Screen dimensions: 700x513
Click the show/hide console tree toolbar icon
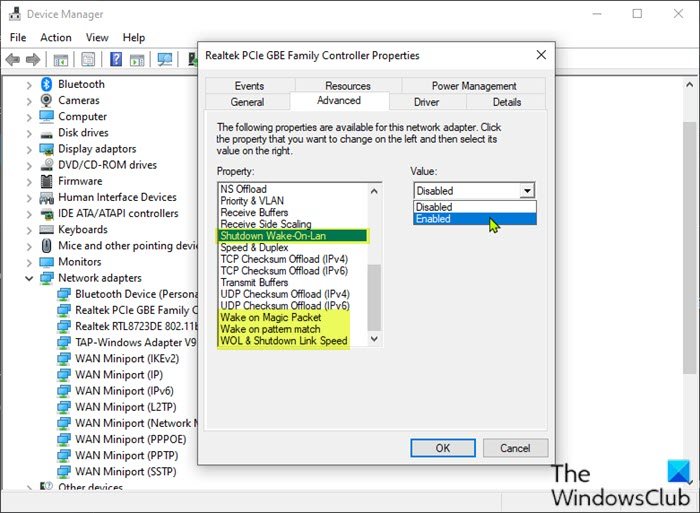[60, 59]
